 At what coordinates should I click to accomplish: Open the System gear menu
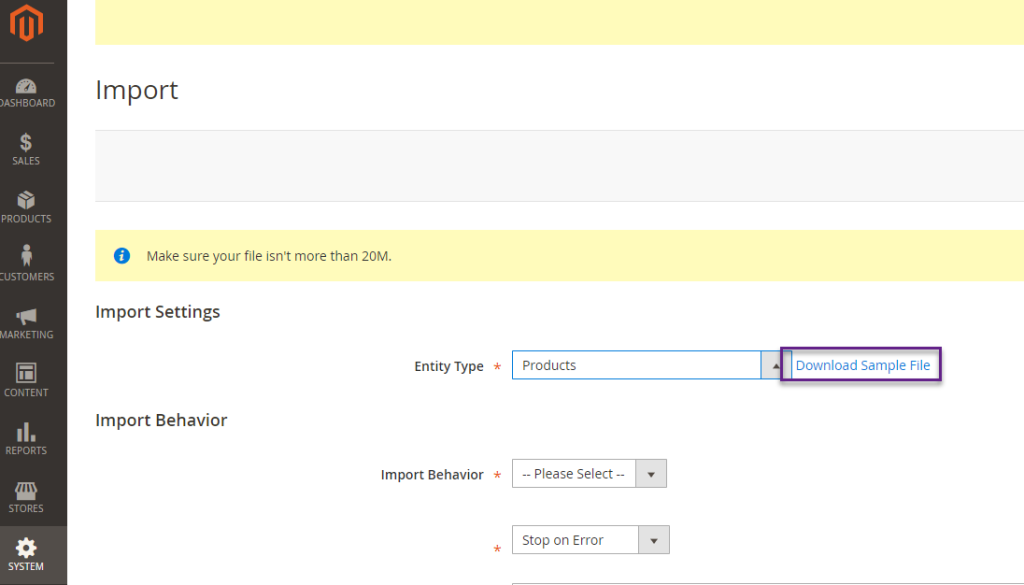click(26, 554)
